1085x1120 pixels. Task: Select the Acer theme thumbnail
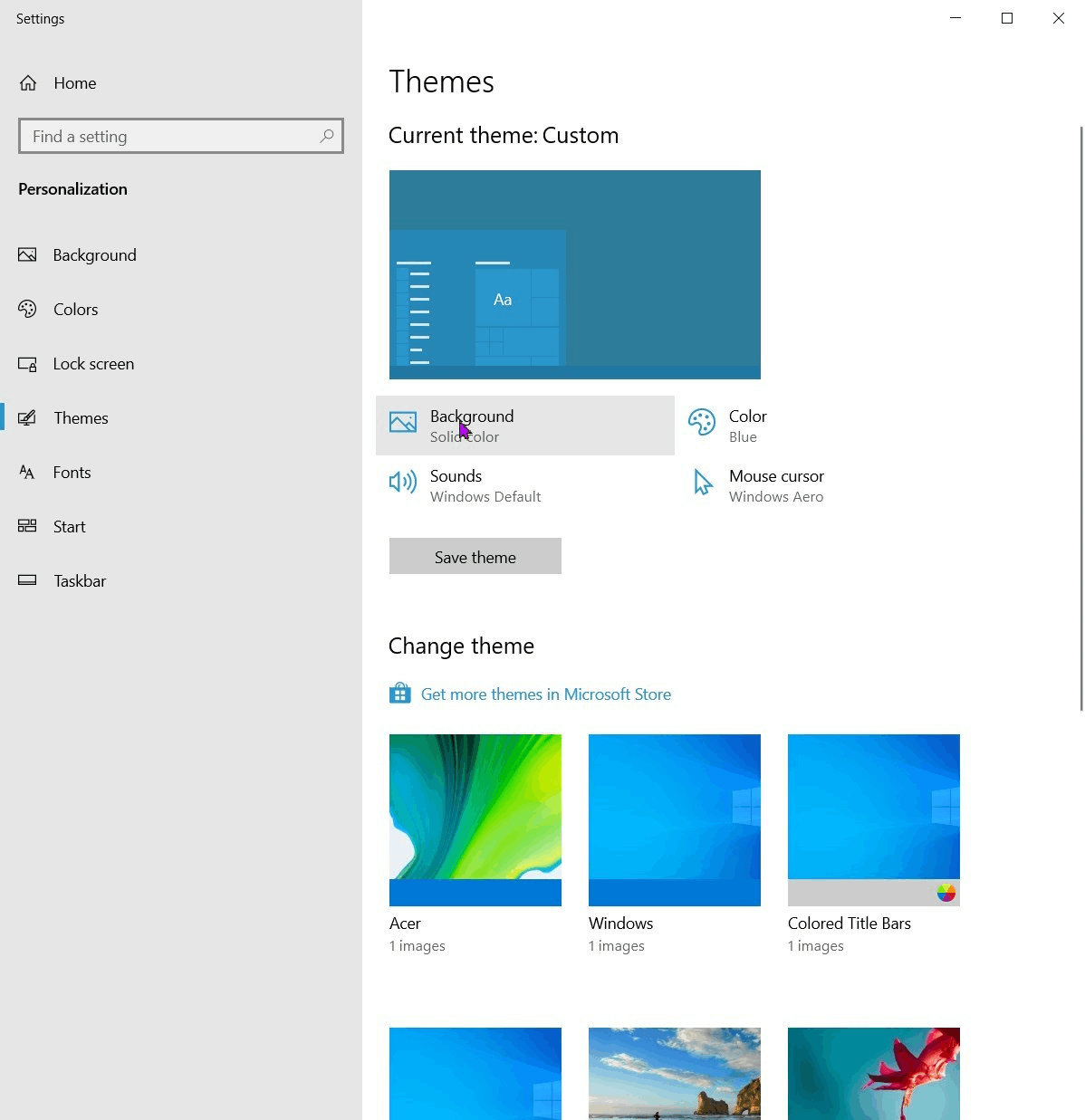coord(475,820)
